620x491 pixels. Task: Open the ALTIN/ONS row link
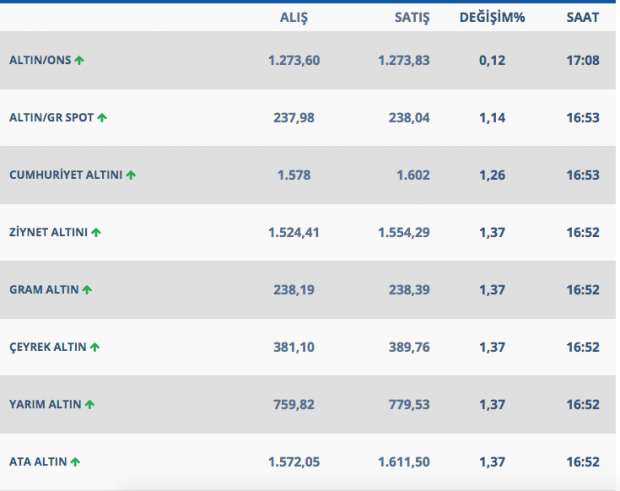click(x=40, y=60)
